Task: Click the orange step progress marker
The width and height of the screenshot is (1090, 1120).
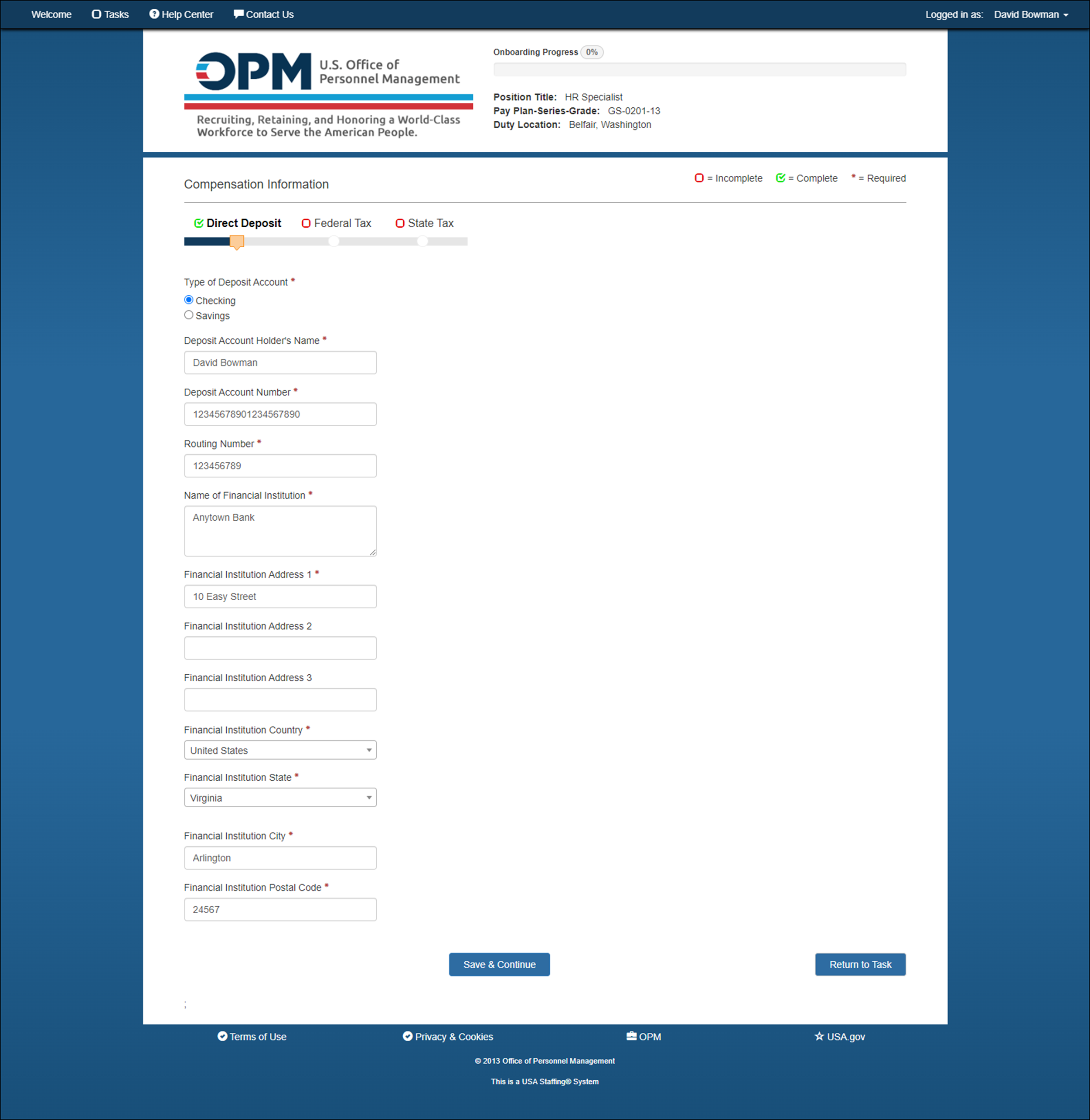Action: coord(237,242)
